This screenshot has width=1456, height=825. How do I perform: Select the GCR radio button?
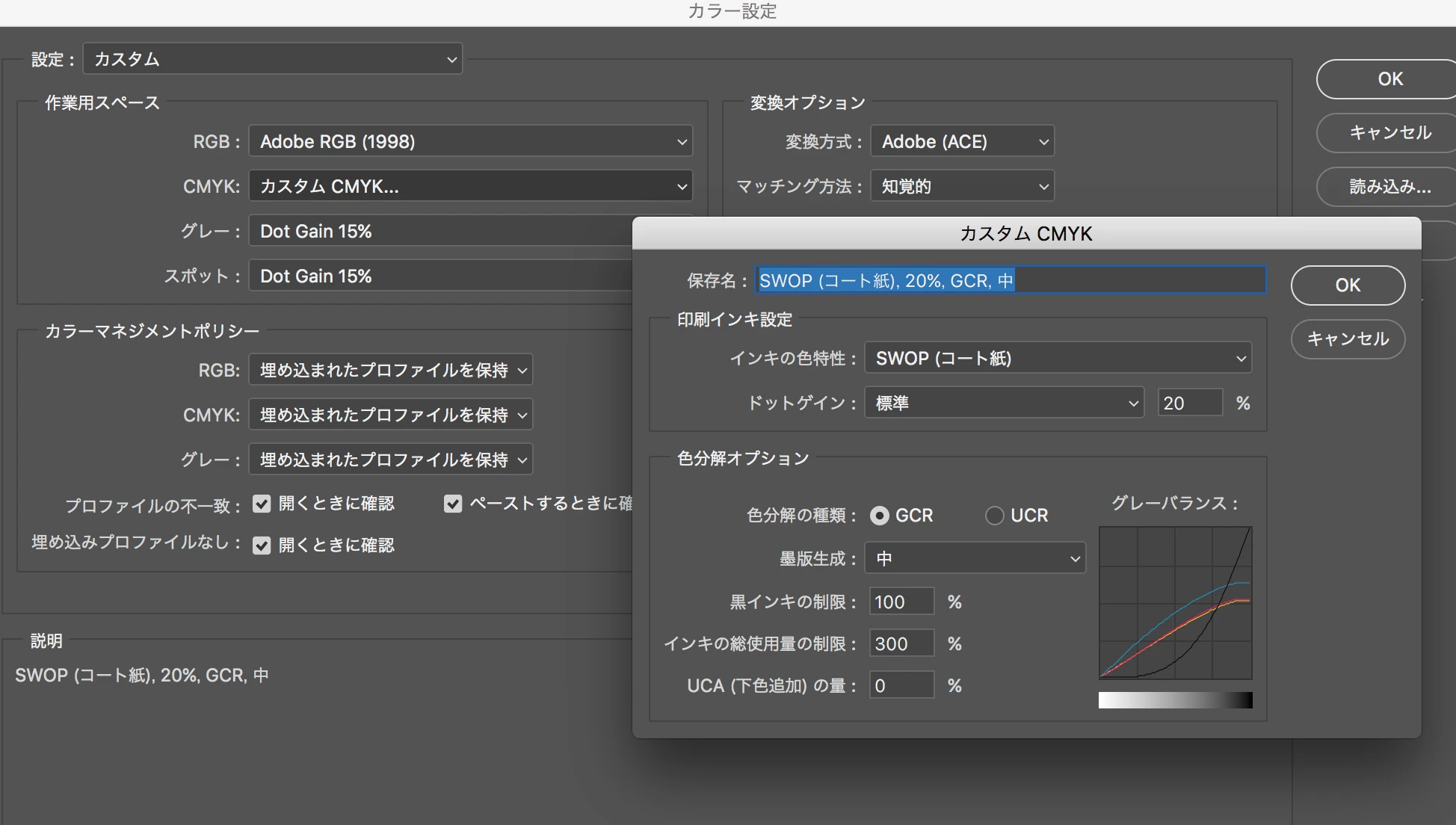[880, 516]
